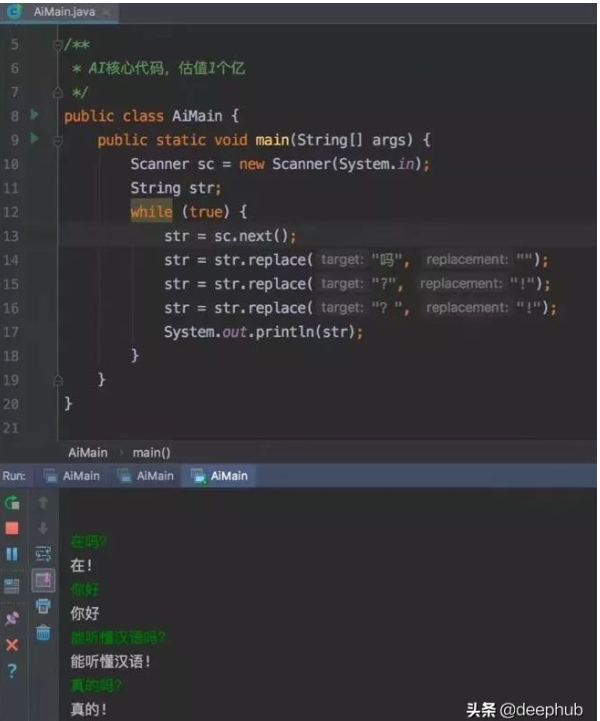The width and height of the screenshot is (600, 721).
Task: Pin the run tab with the pushpin icon
Action: click(12, 618)
